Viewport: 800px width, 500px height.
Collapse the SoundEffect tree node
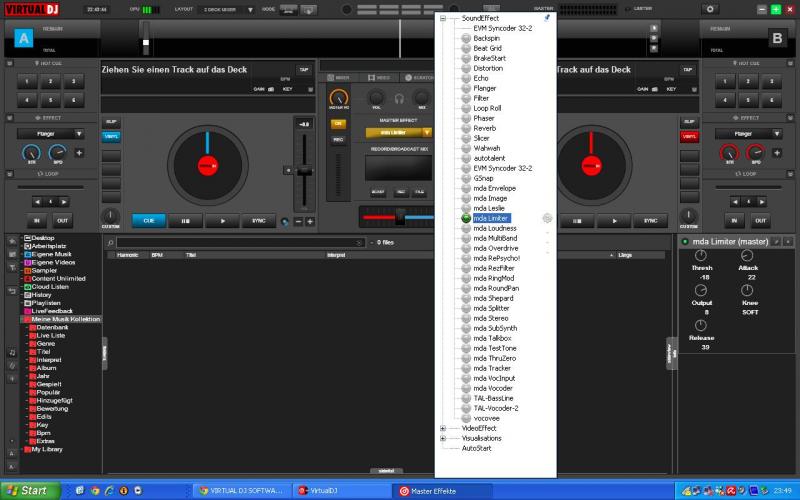click(443, 18)
